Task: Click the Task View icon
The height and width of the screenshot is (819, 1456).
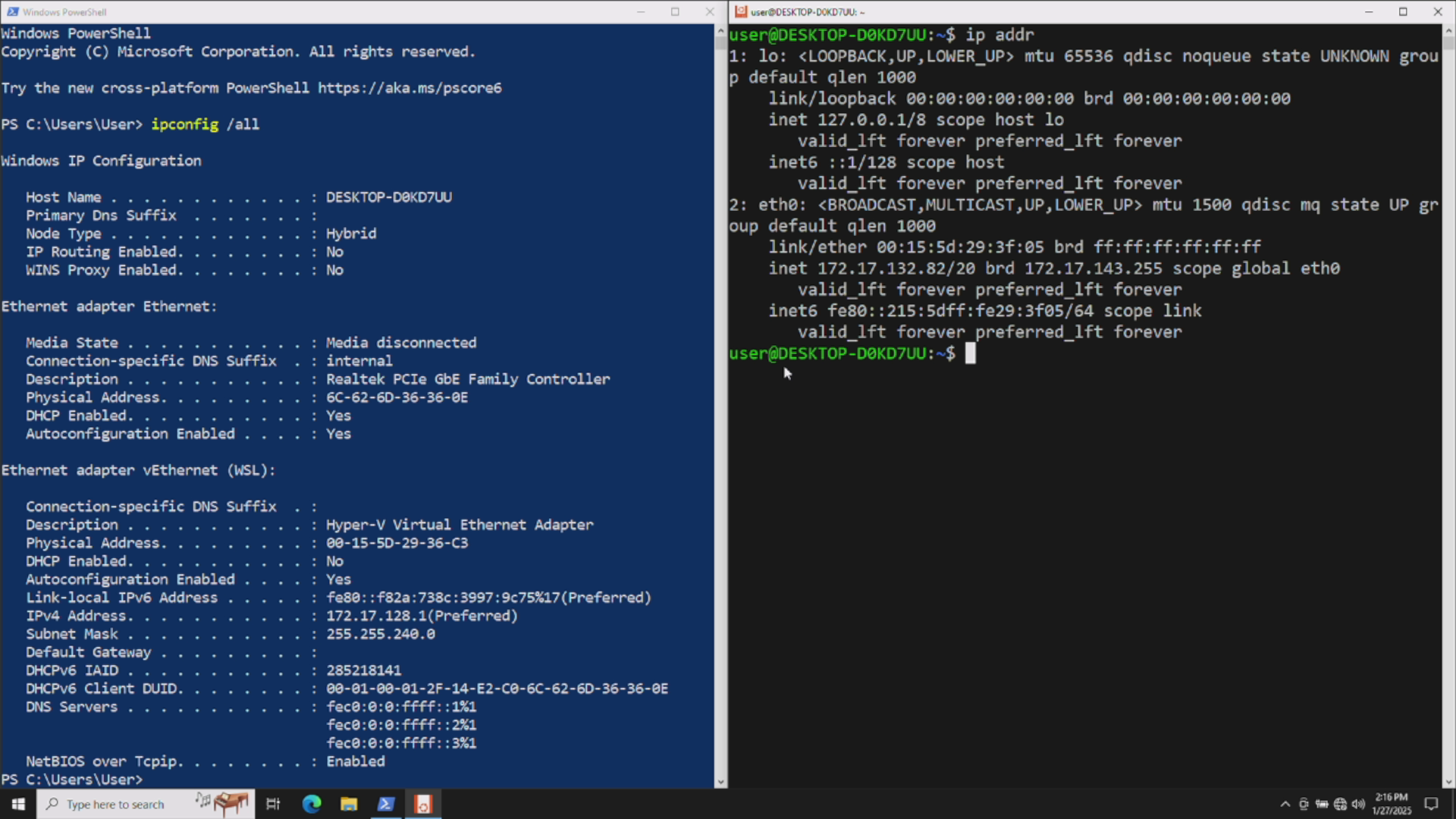Action: pyautogui.click(x=273, y=804)
